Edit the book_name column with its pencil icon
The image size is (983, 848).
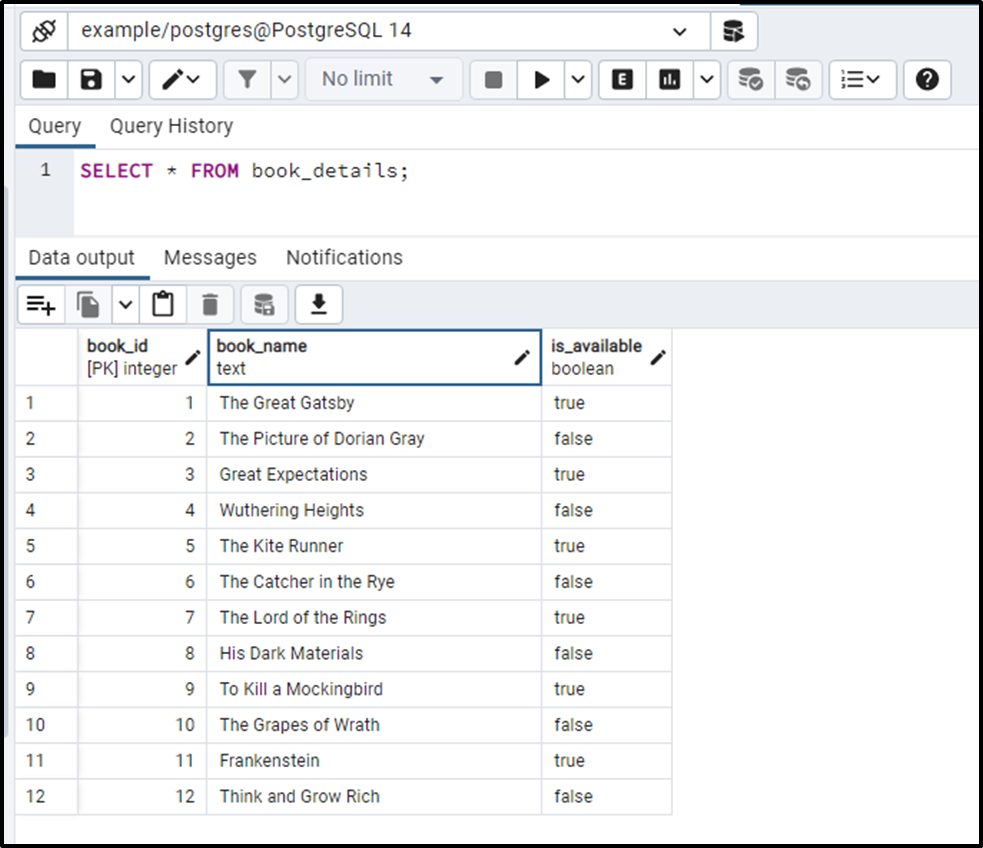(521, 356)
